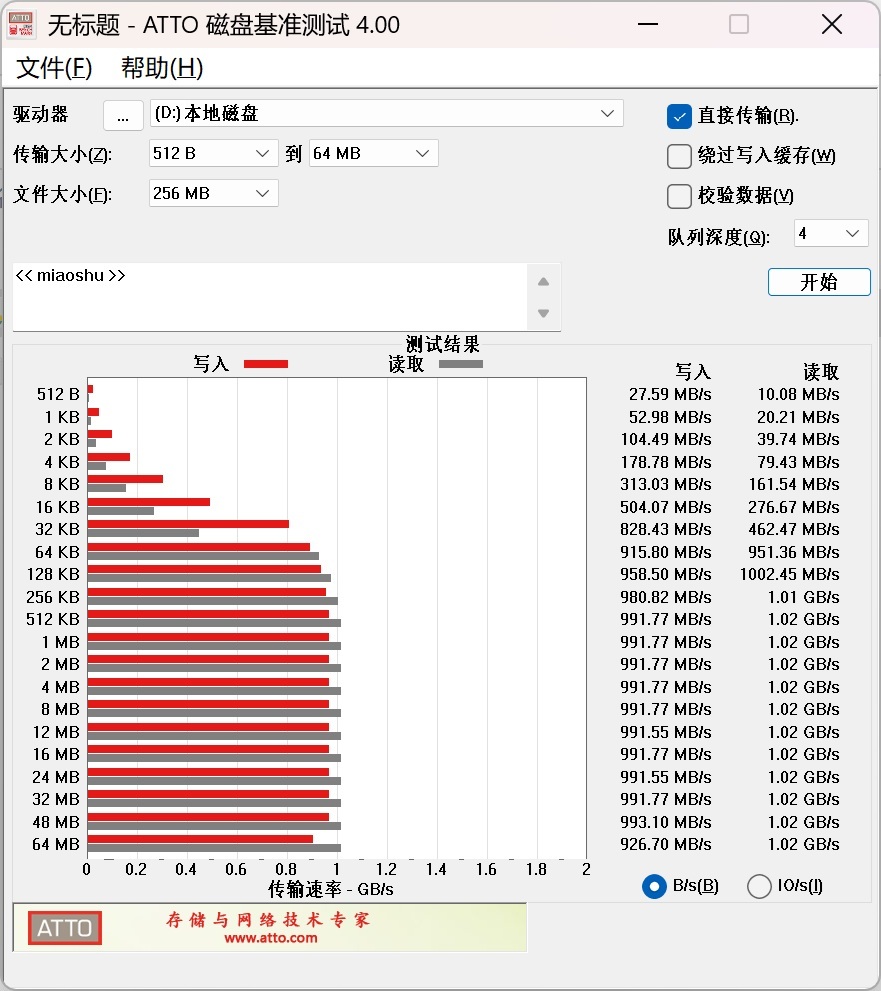Viewport: 881px width, 991px height.
Task: Click the www.atto.com link in banner
Action: [x=271, y=938]
